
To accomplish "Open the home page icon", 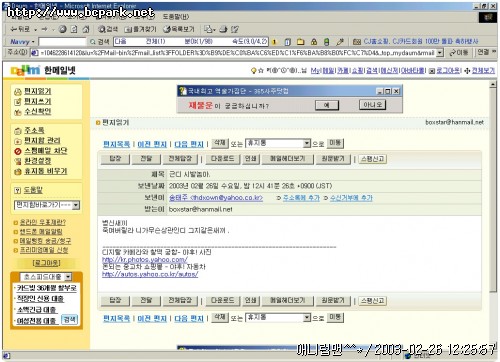I will (86, 29).
